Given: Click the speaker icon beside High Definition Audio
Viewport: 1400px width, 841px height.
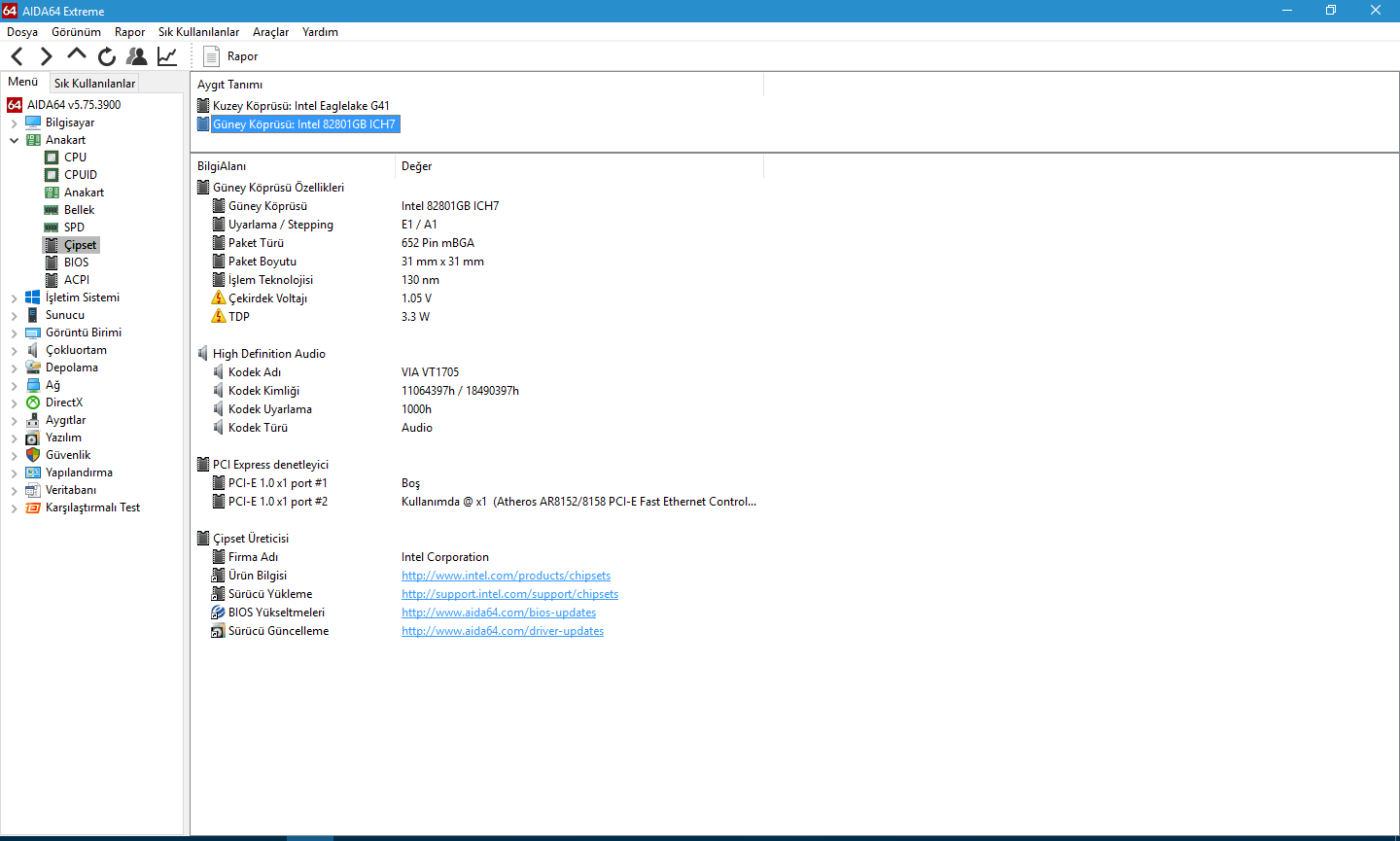Looking at the screenshot, I should click(x=203, y=354).
